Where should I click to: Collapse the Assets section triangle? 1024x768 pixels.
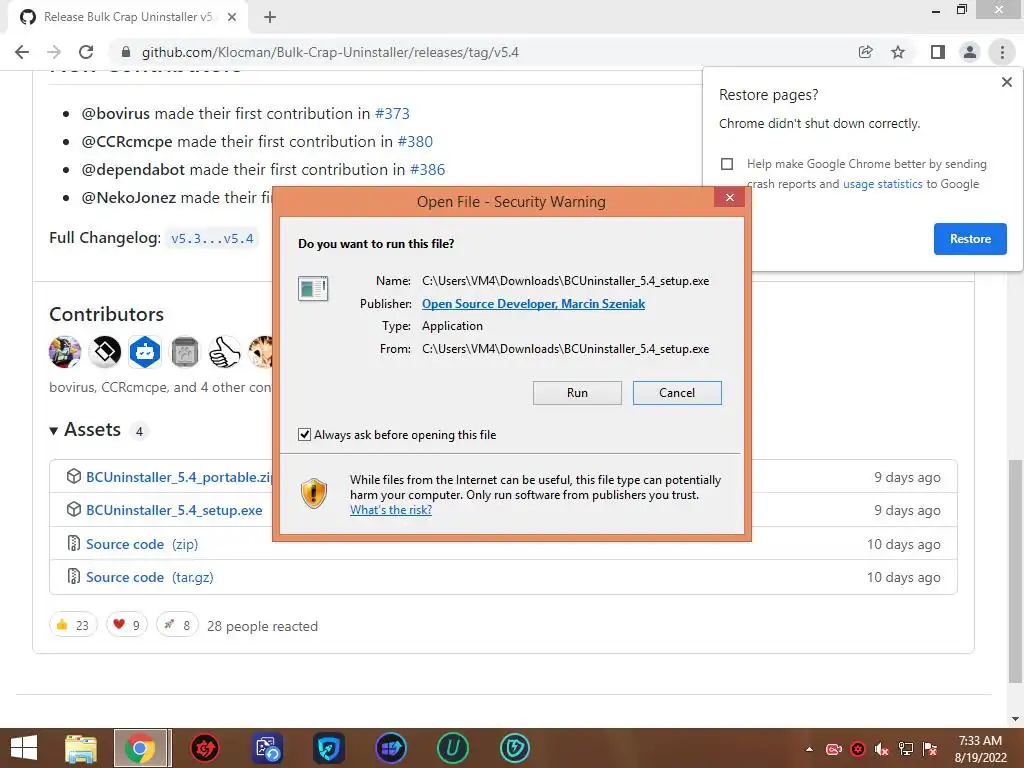click(54, 431)
